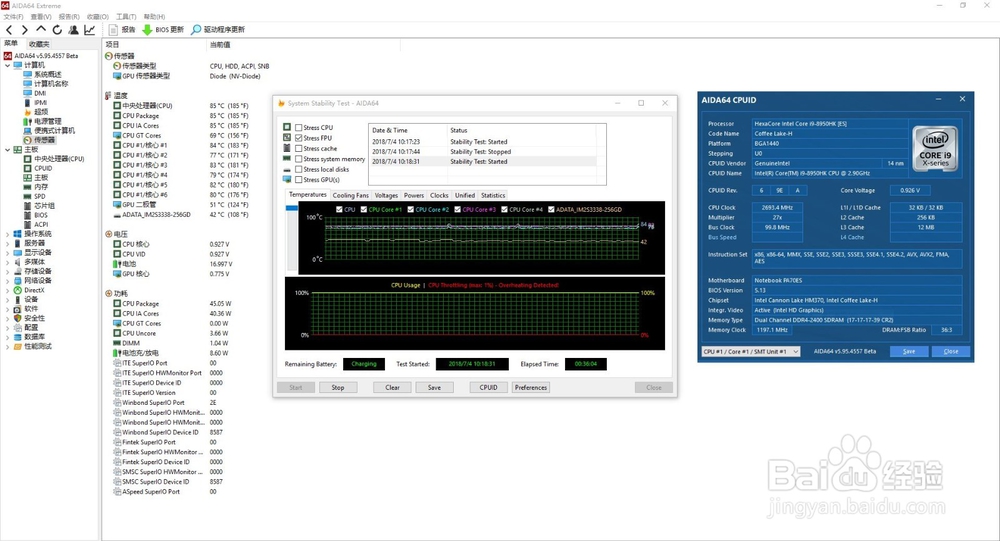Click the blue graph scale slider indicator
This screenshot has height=541, width=1000.
[292, 208]
